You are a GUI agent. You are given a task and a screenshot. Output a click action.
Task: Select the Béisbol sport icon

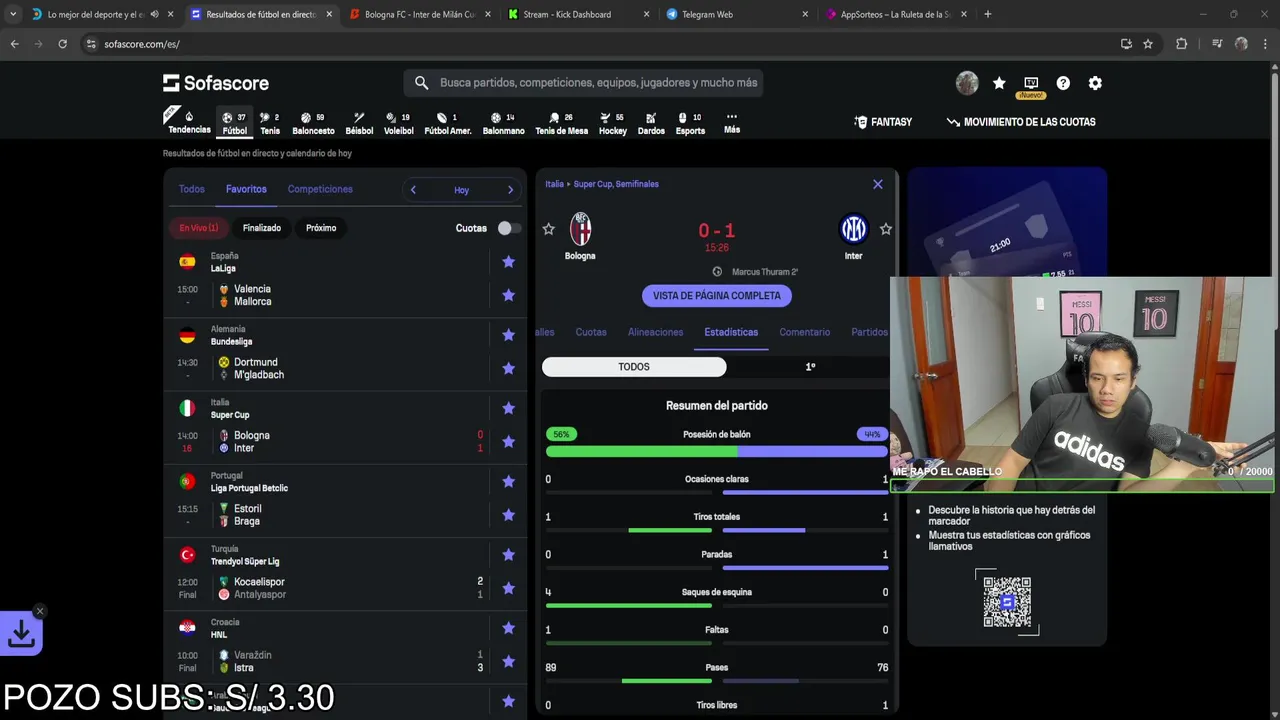coord(359,122)
